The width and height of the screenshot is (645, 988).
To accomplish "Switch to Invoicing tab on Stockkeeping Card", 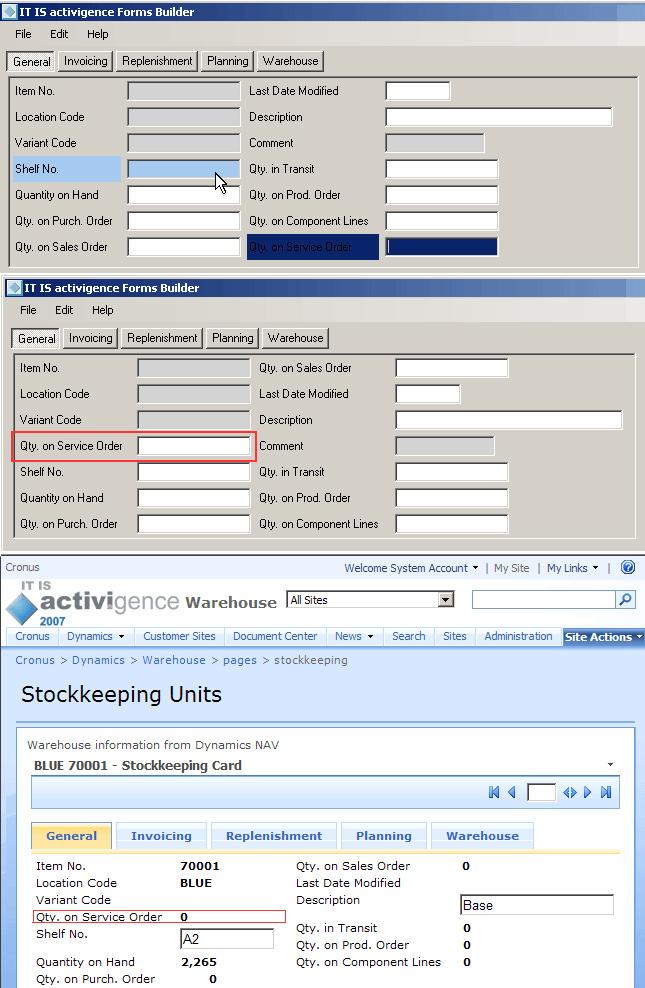I will click(161, 836).
